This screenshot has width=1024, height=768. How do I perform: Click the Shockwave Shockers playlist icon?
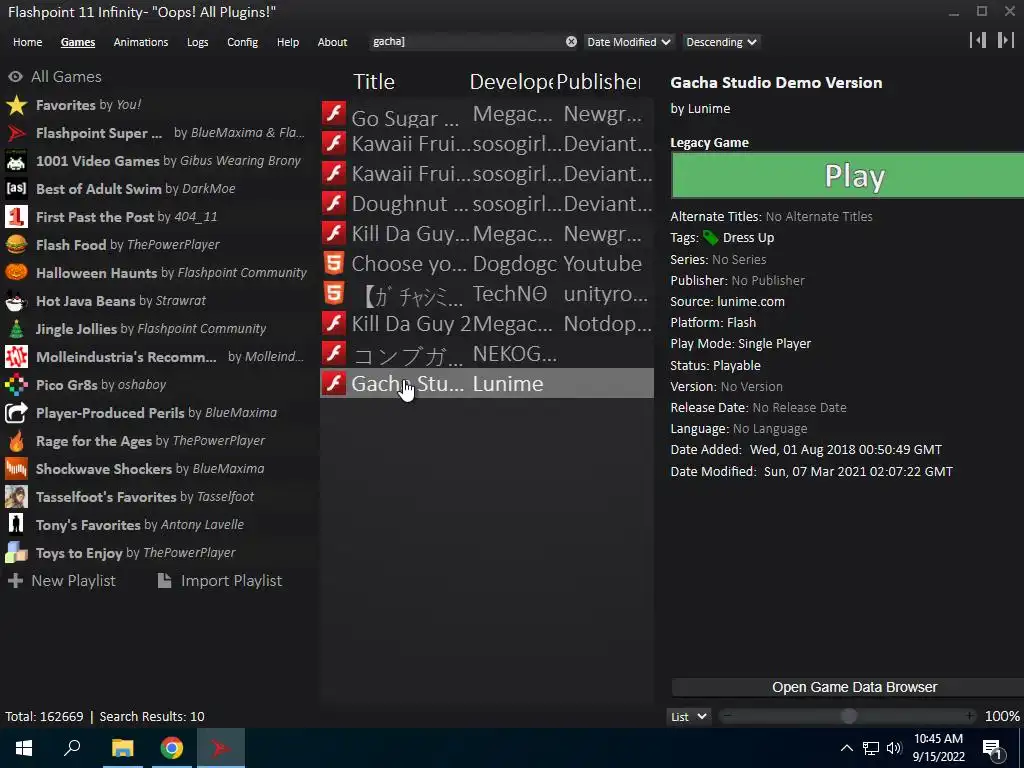(16, 469)
